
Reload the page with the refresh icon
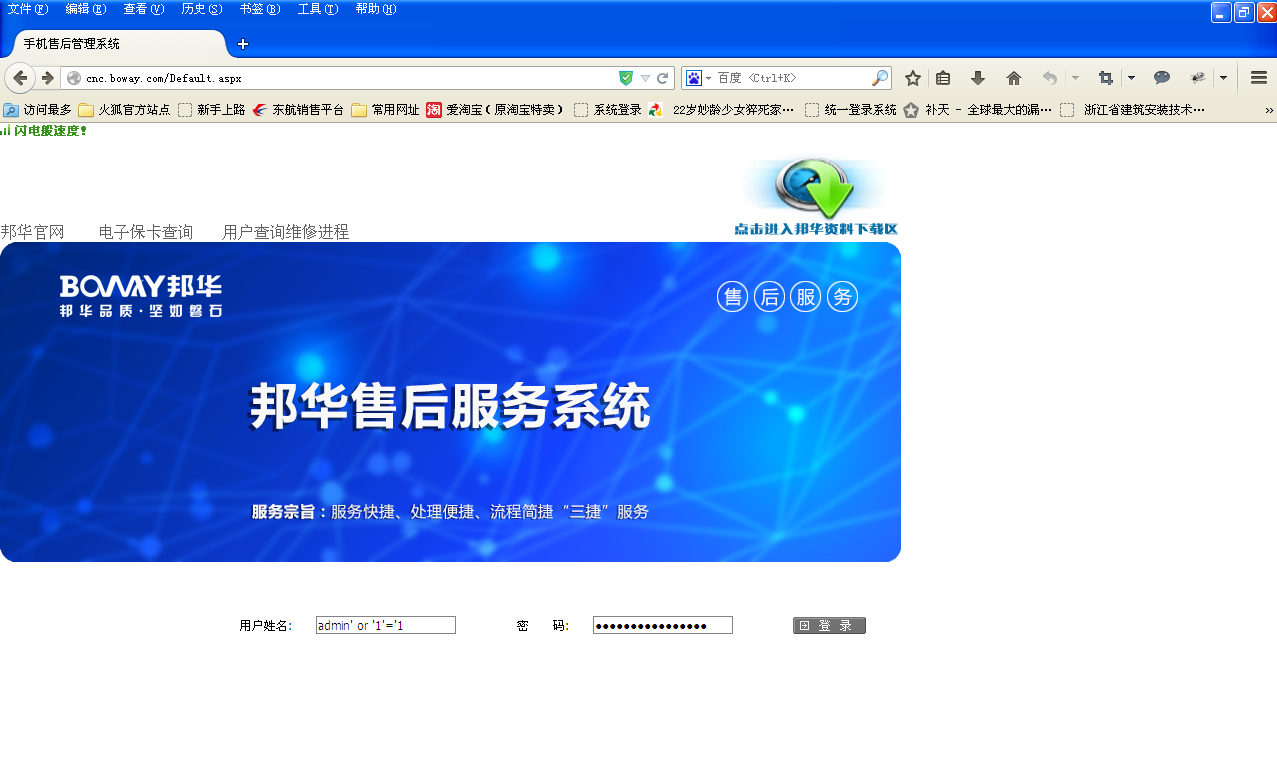point(662,78)
